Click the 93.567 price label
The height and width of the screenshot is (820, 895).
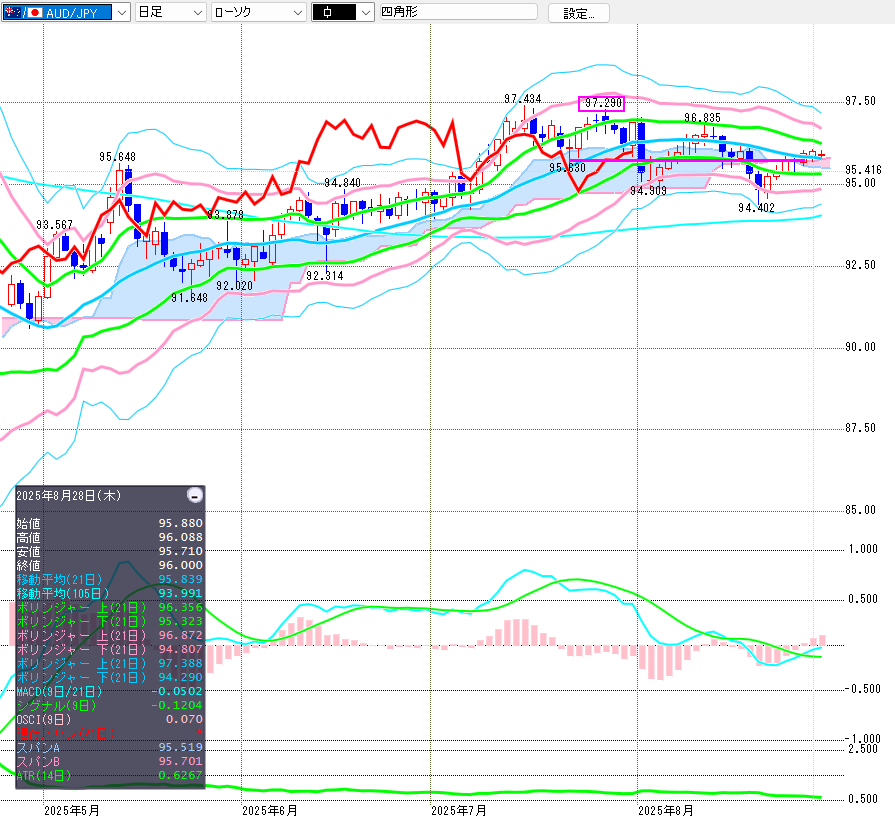coord(54,225)
